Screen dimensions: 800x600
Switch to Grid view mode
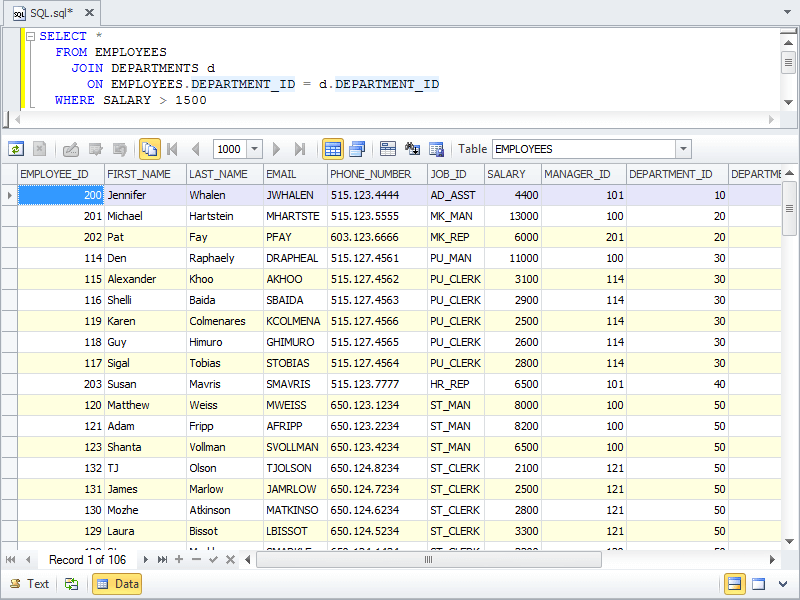click(x=333, y=149)
